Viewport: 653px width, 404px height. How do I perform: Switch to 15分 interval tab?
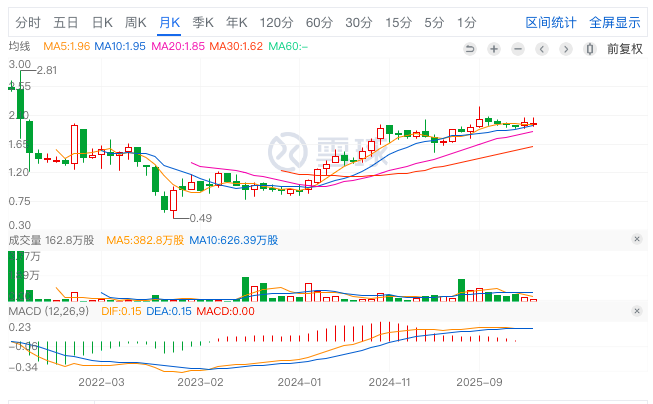[x=399, y=22]
